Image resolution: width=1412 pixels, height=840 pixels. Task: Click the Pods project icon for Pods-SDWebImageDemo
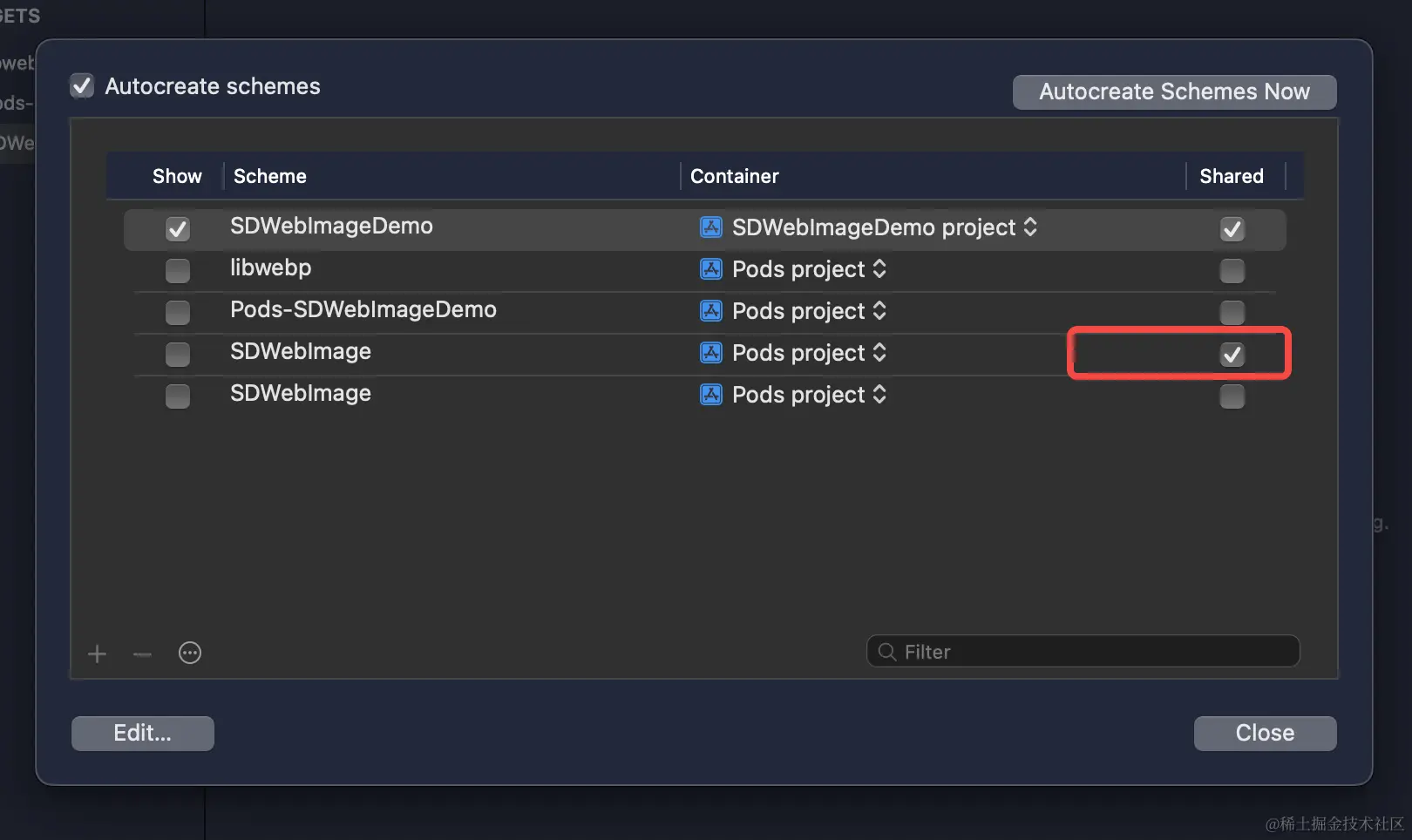tap(711, 311)
